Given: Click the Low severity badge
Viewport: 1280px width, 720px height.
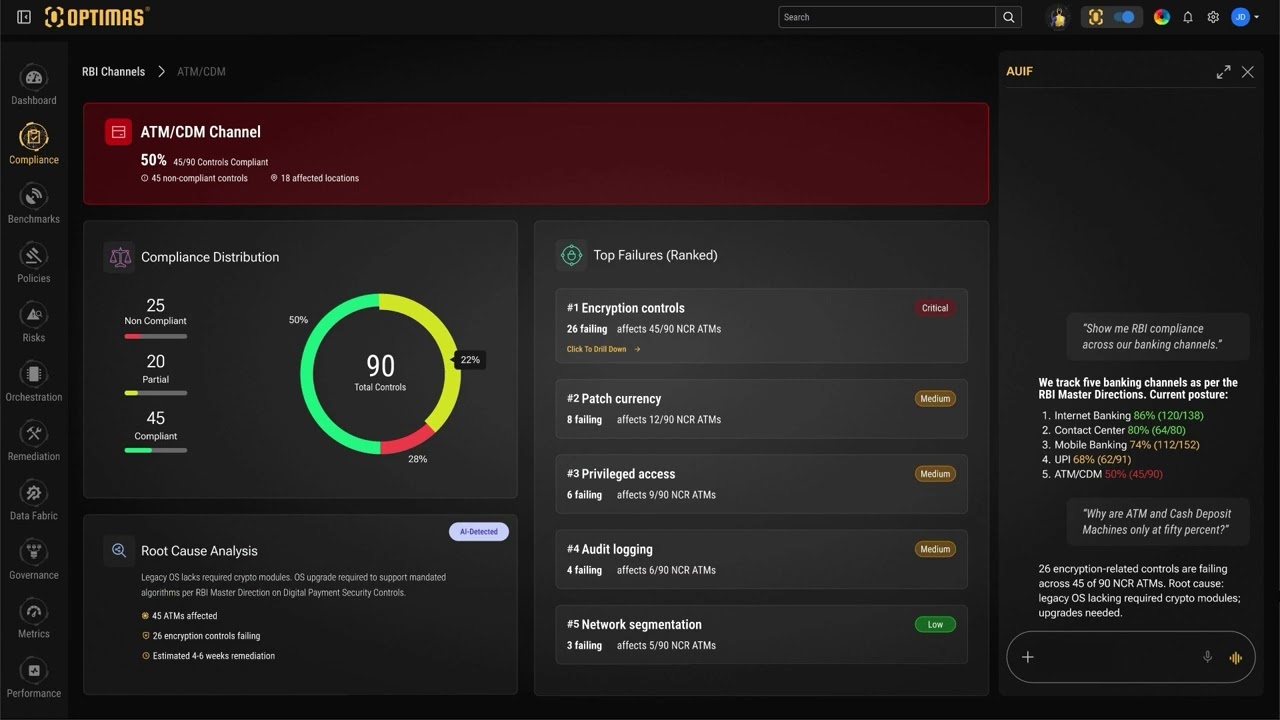Looking at the screenshot, I should point(935,624).
